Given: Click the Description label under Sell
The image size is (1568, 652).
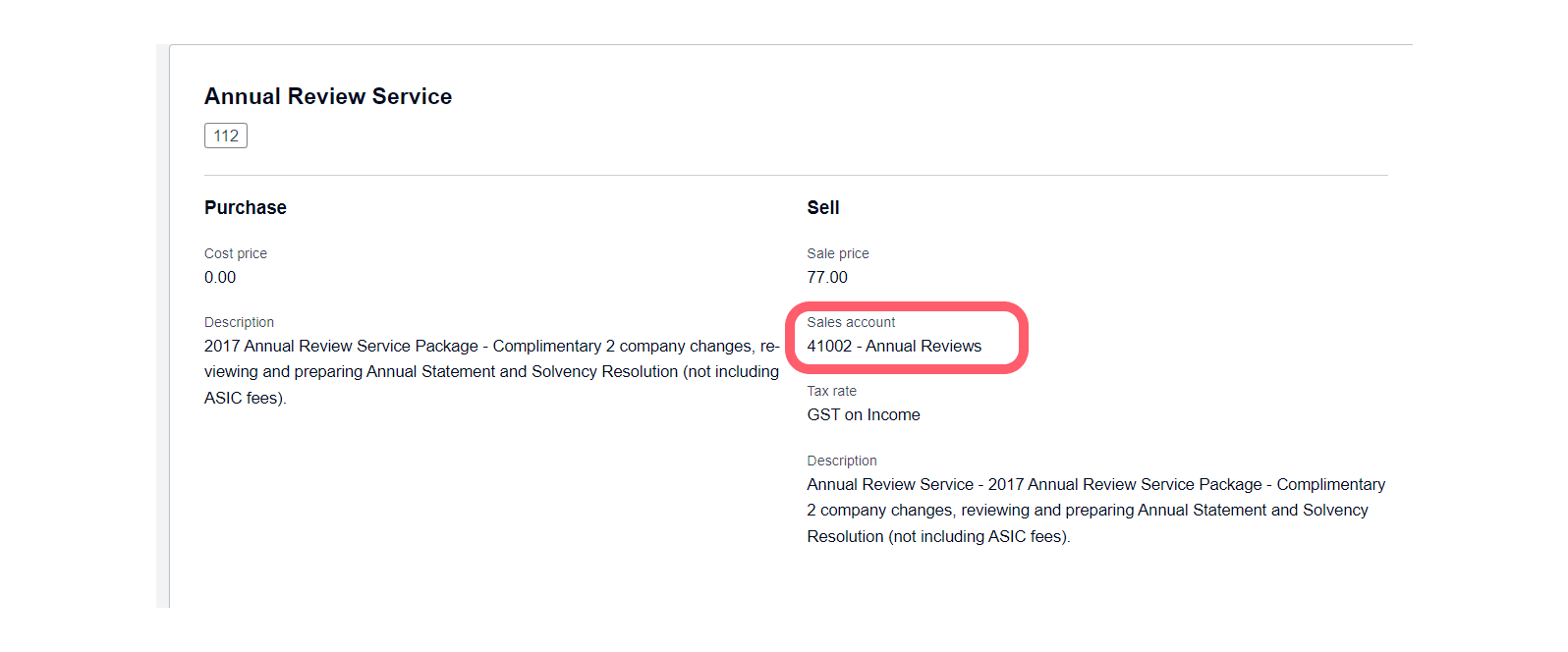Looking at the screenshot, I should pos(842,460).
